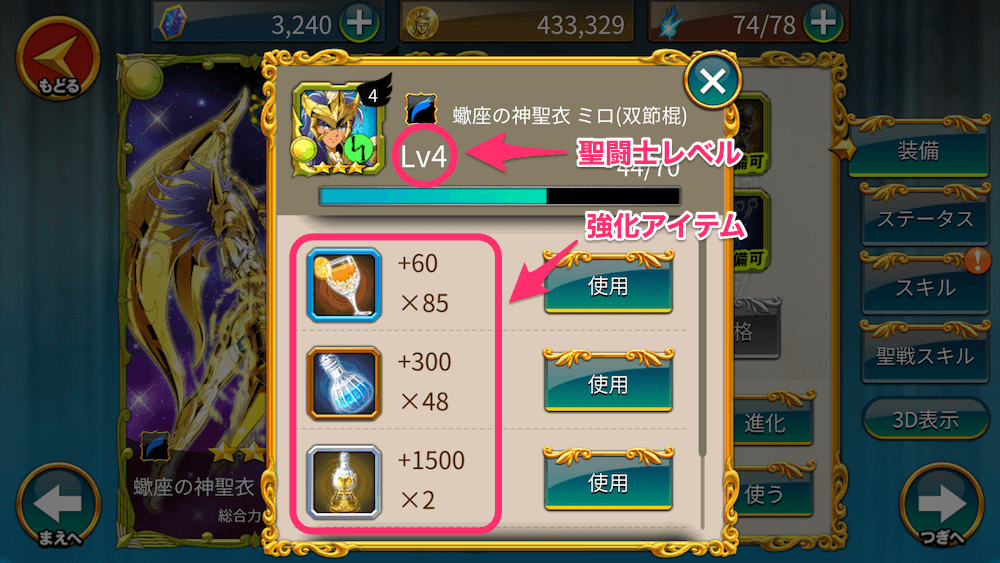
Task: Select the golden bottle +1500 item icon
Action: pyautogui.click(x=344, y=482)
